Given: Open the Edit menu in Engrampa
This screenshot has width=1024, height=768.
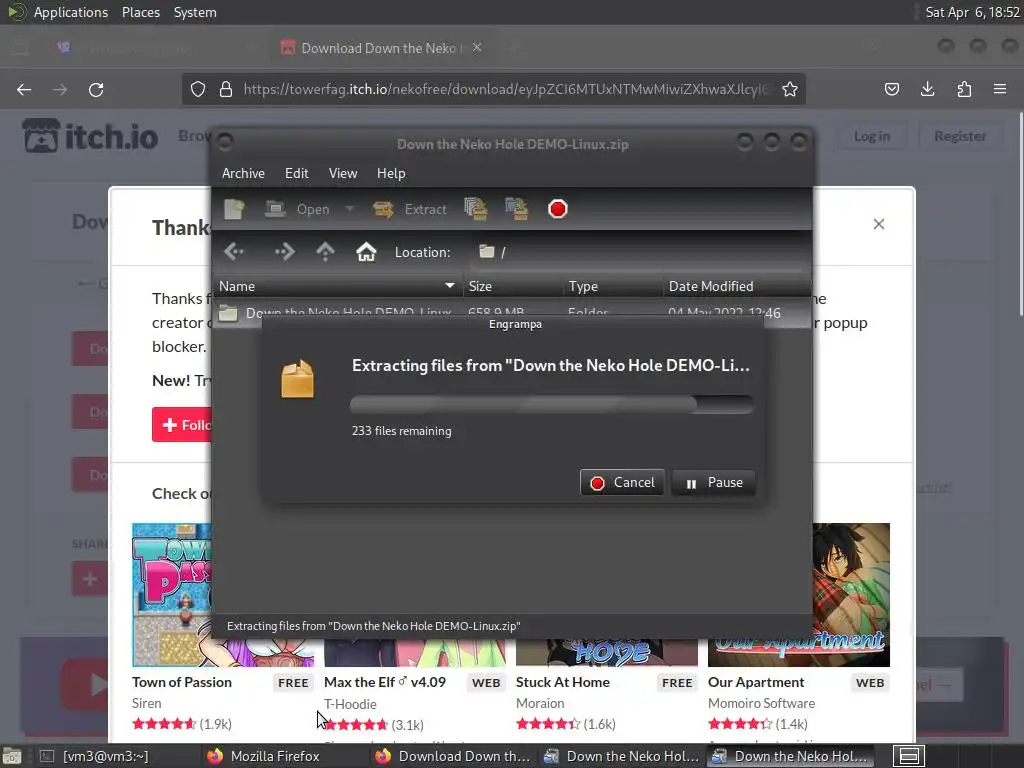Looking at the screenshot, I should pos(296,173).
